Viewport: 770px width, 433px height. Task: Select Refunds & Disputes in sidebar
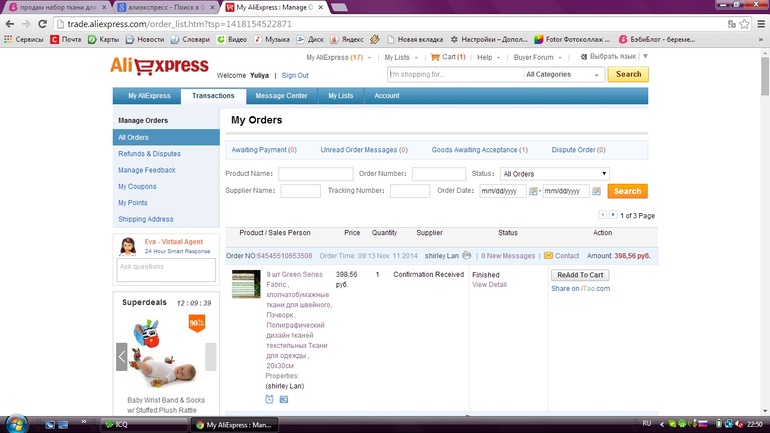pyautogui.click(x=149, y=154)
